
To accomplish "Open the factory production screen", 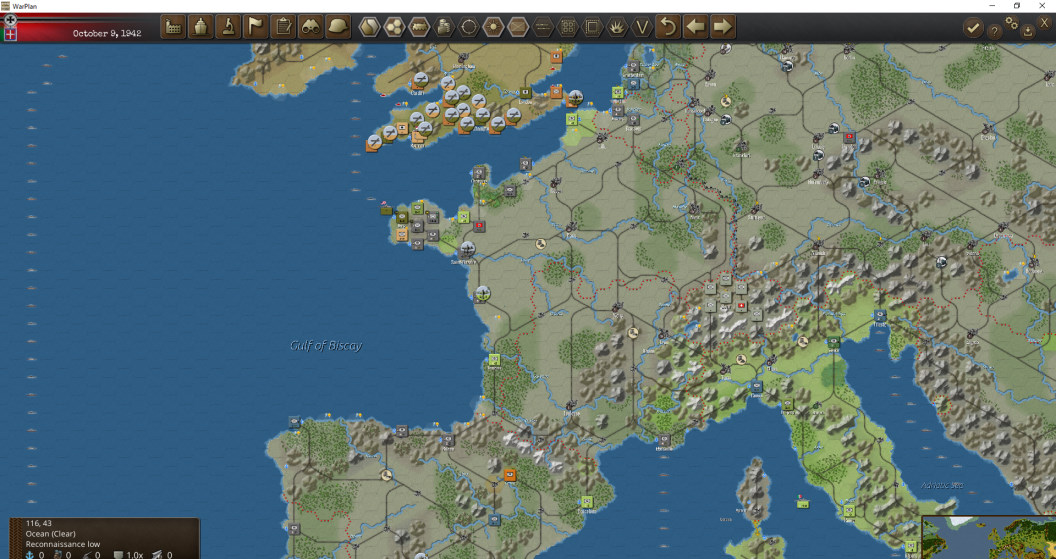I will click(173, 27).
